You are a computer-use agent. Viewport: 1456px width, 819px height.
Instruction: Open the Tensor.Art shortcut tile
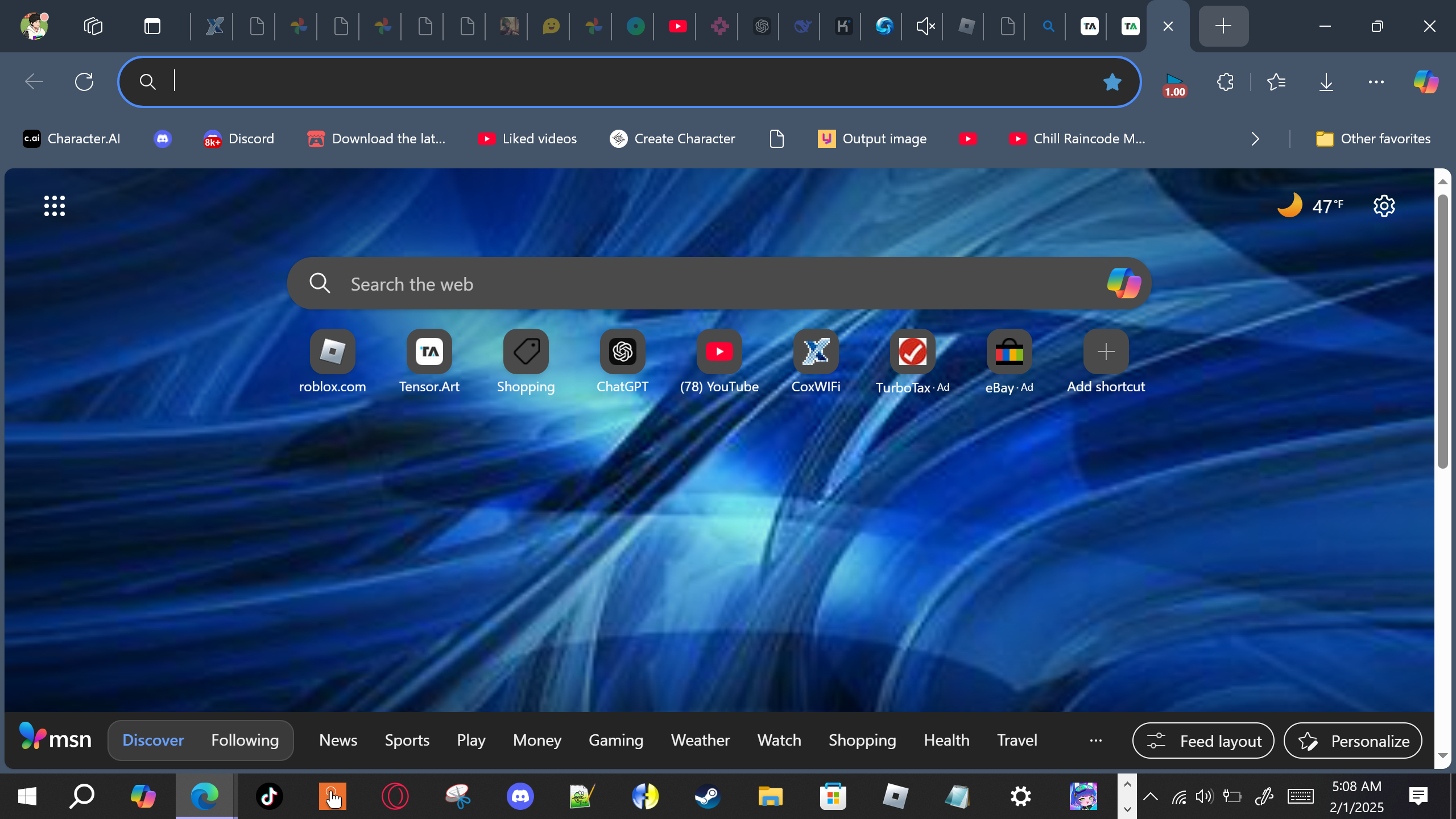(429, 352)
